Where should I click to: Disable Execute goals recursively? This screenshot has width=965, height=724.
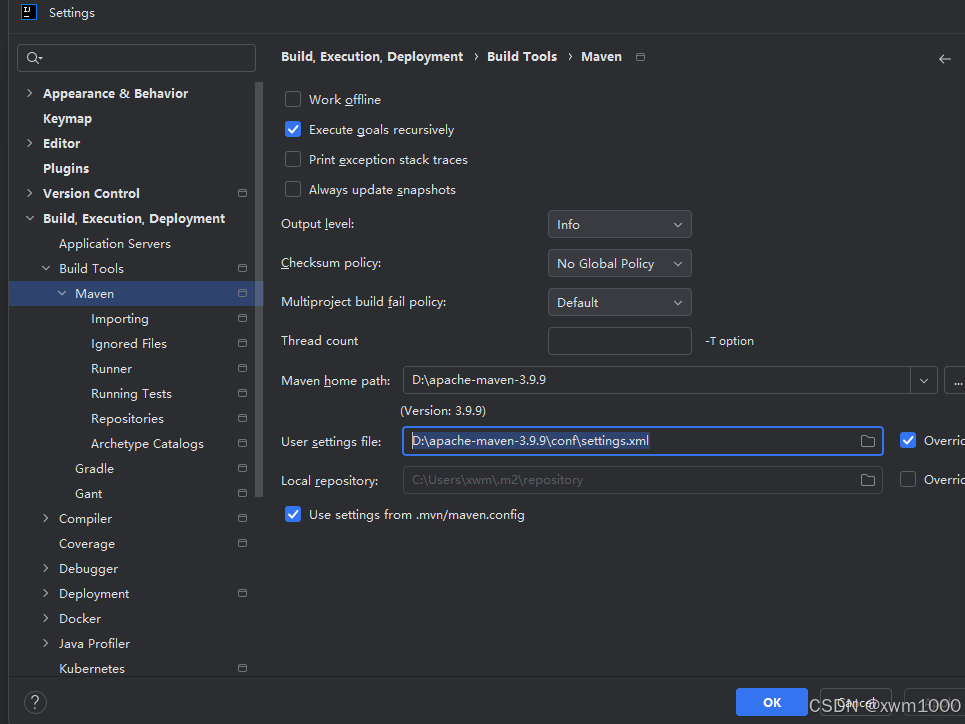coord(293,129)
